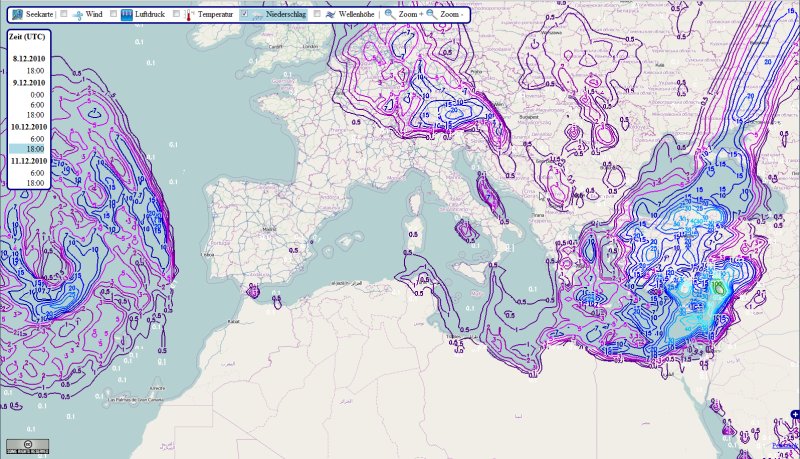Open the Seekarte link in toolbar
Image resolution: width=800 pixels, height=459 pixels.
(x=39, y=15)
